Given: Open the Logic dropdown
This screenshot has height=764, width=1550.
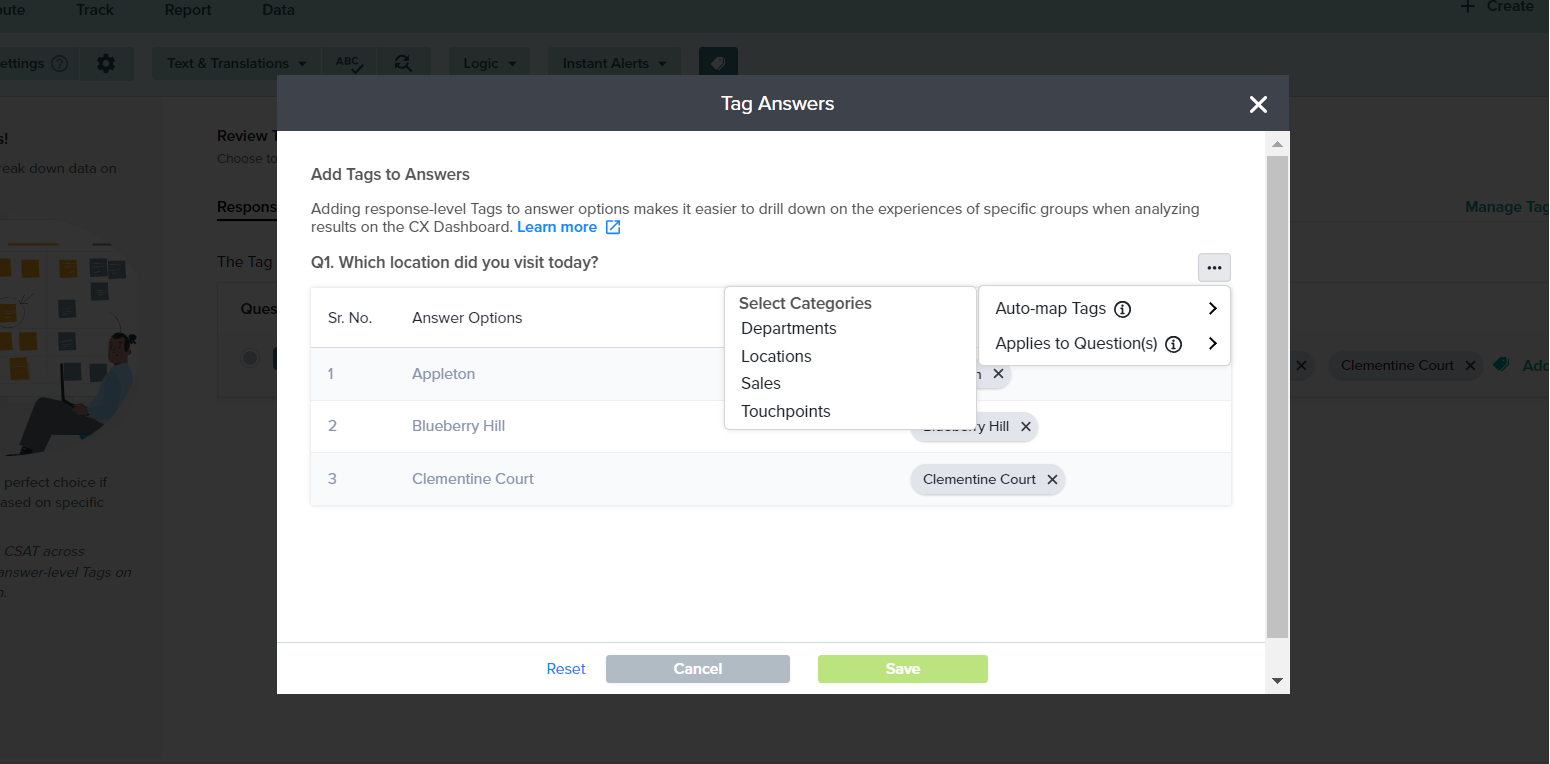Looking at the screenshot, I should tap(489, 63).
